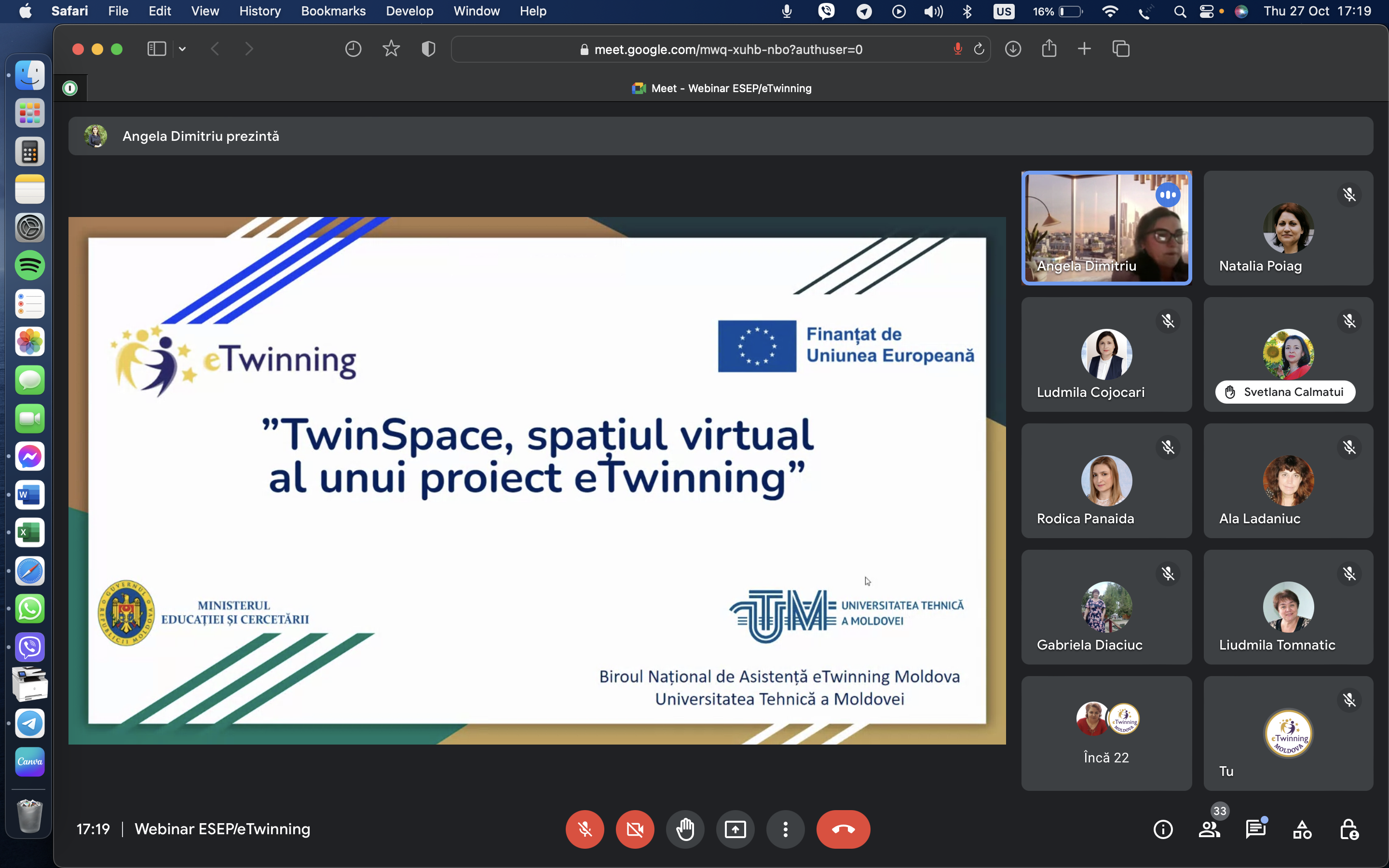
Task: Launch Canva from the Dock
Action: tap(29, 761)
